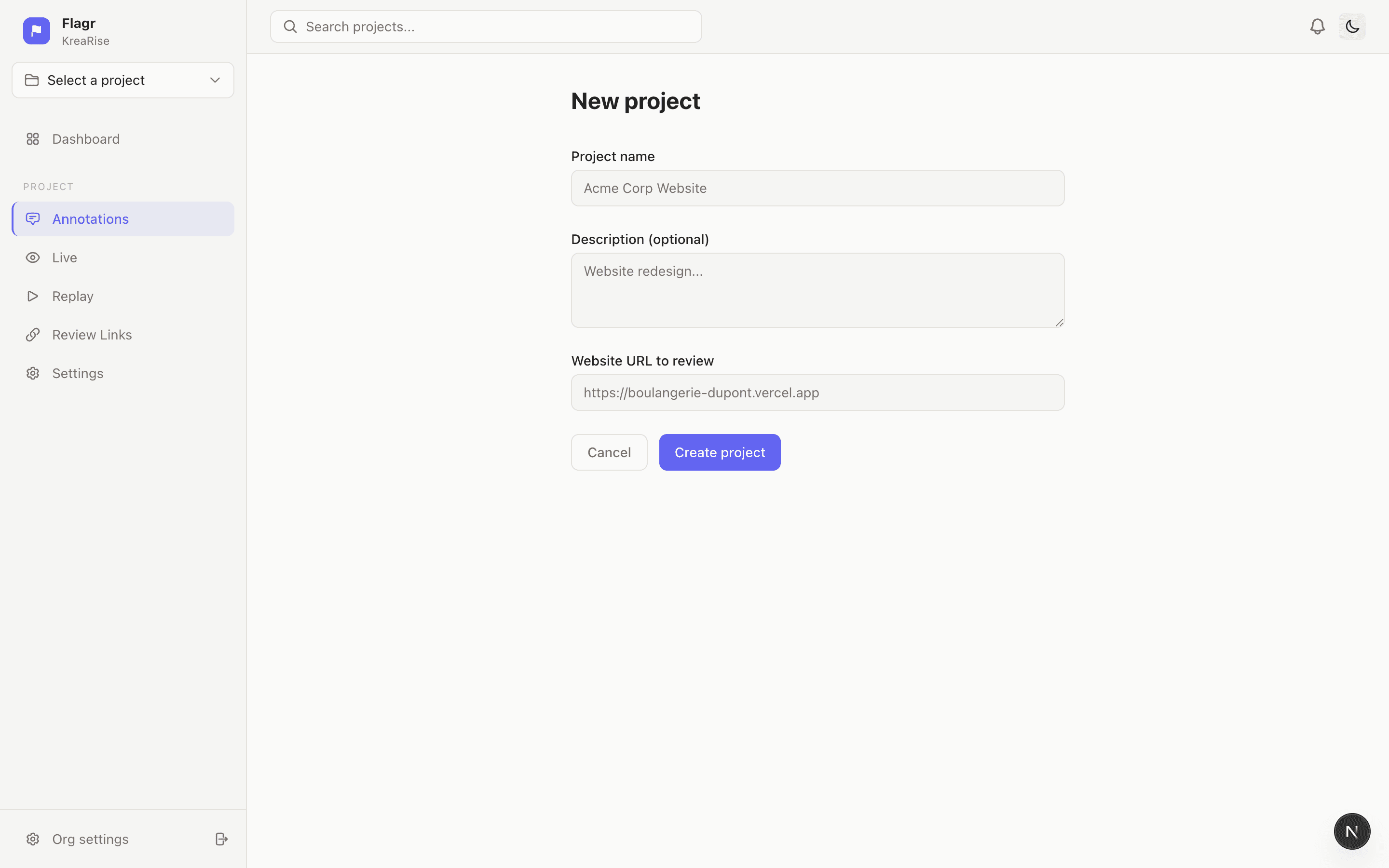
Task: Open the Select a project dropdown
Action: click(122, 80)
